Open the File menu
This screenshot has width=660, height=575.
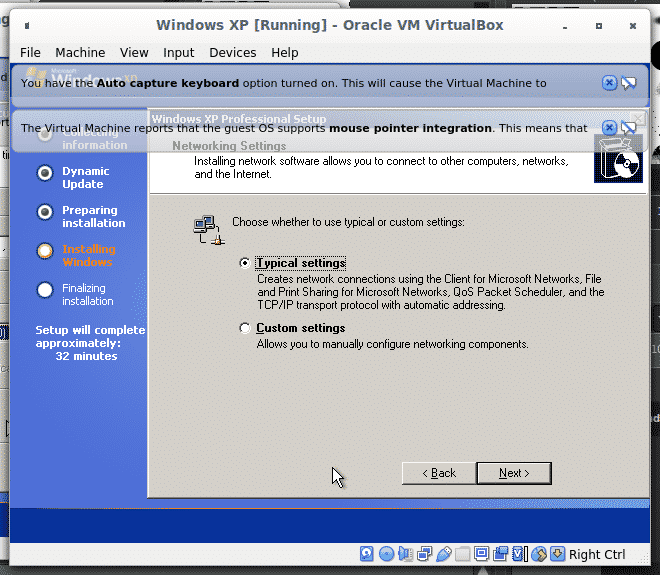click(x=30, y=53)
